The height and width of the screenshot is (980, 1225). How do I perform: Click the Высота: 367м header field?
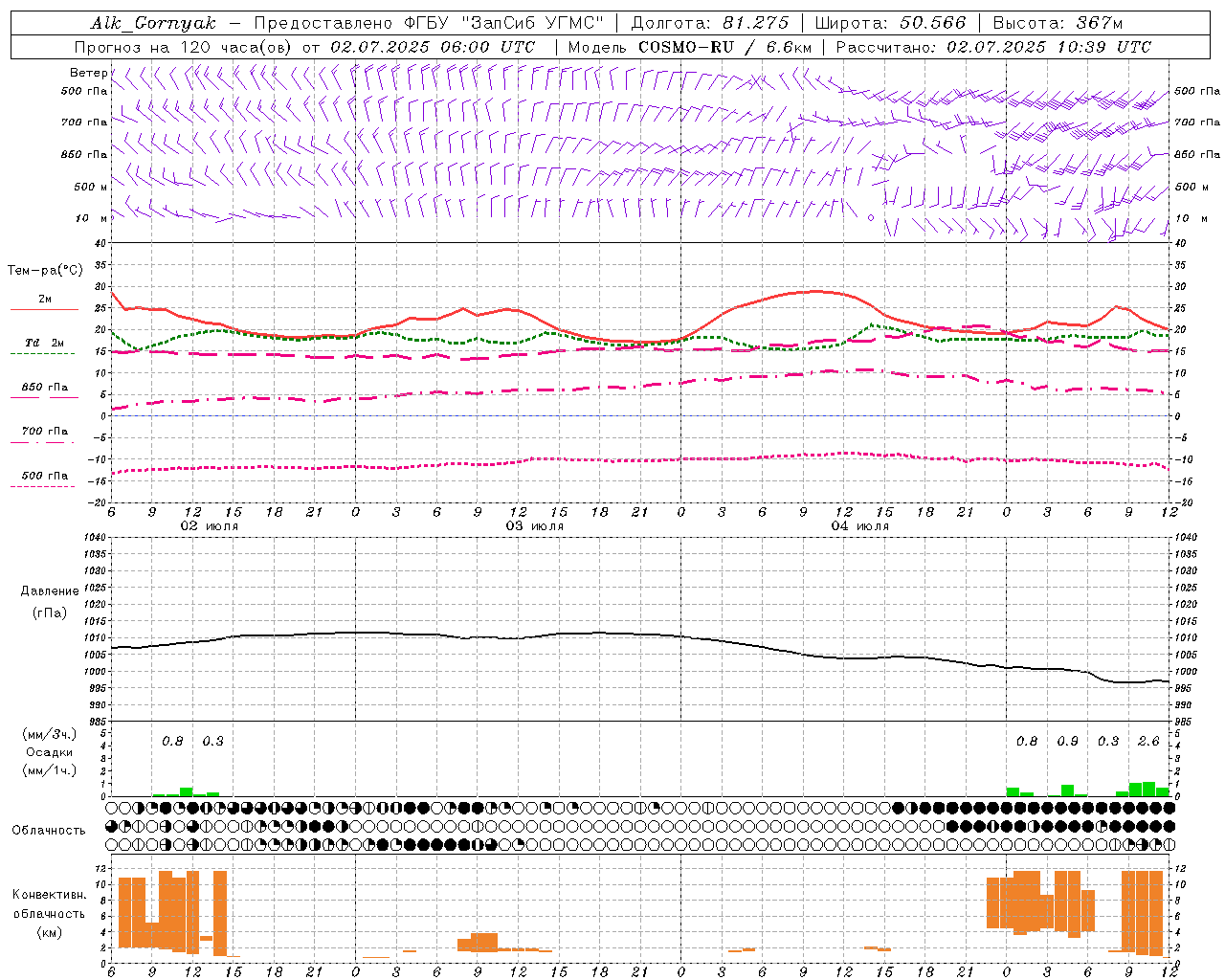[1058, 23]
